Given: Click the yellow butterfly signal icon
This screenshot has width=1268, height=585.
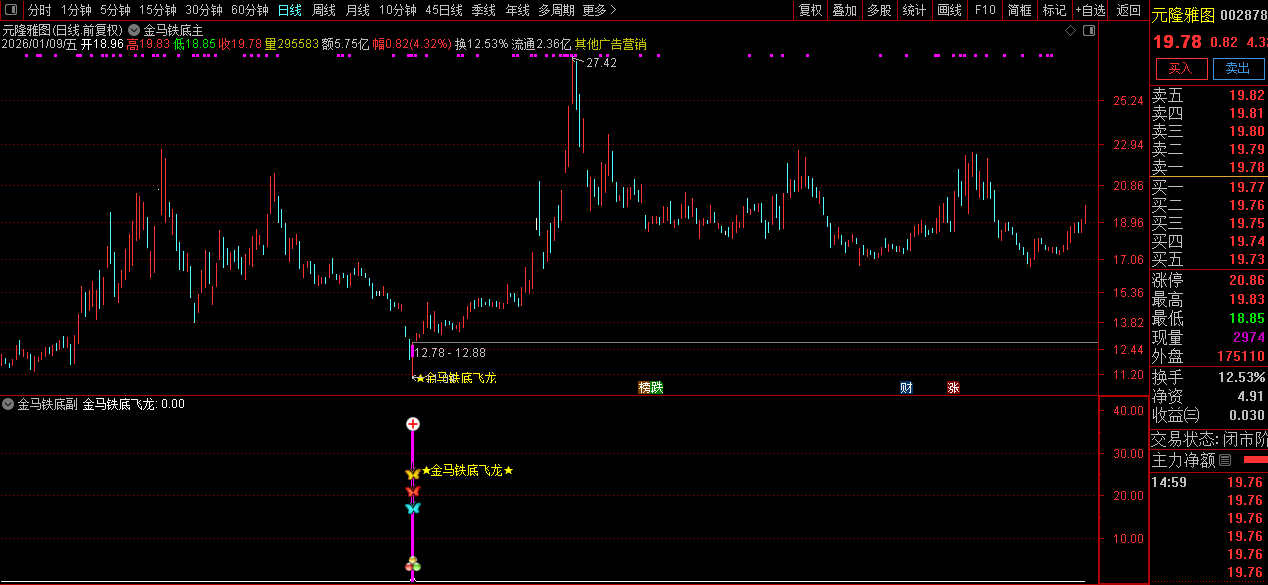Looking at the screenshot, I should pos(412,474).
